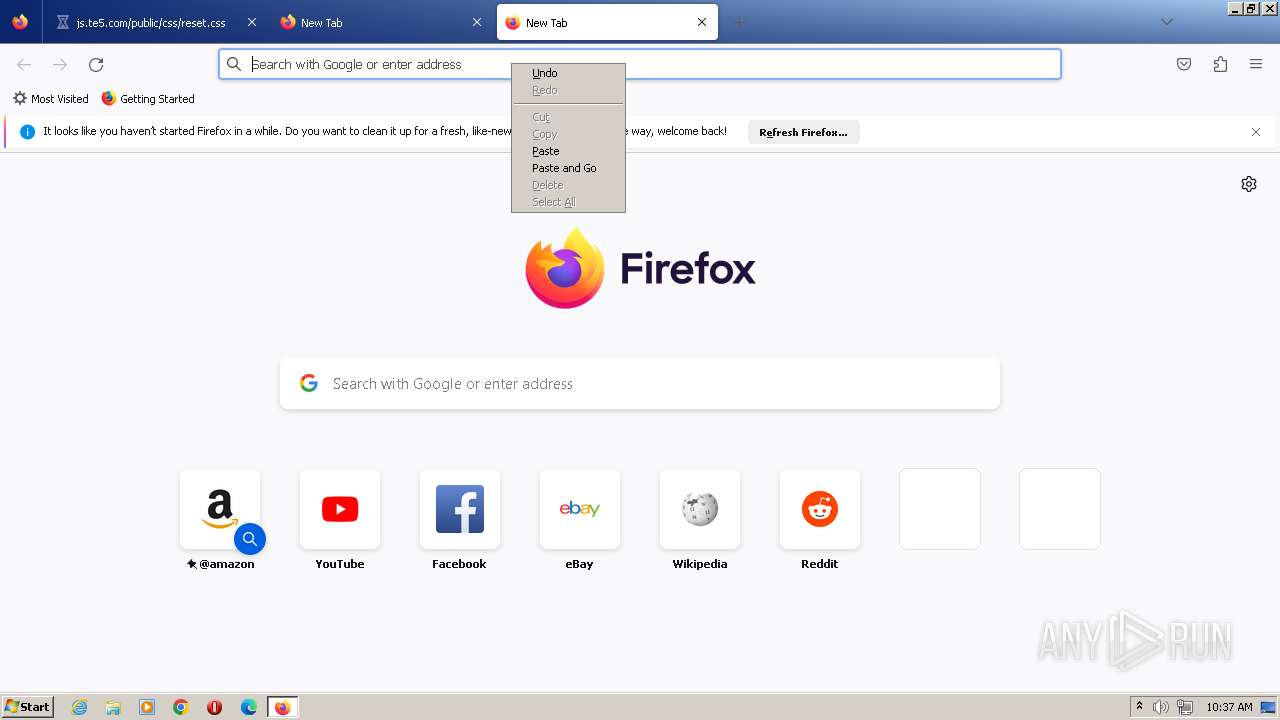Open the Windows Start menu
Image resolution: width=1280 pixels, height=720 pixels.
coord(28,707)
